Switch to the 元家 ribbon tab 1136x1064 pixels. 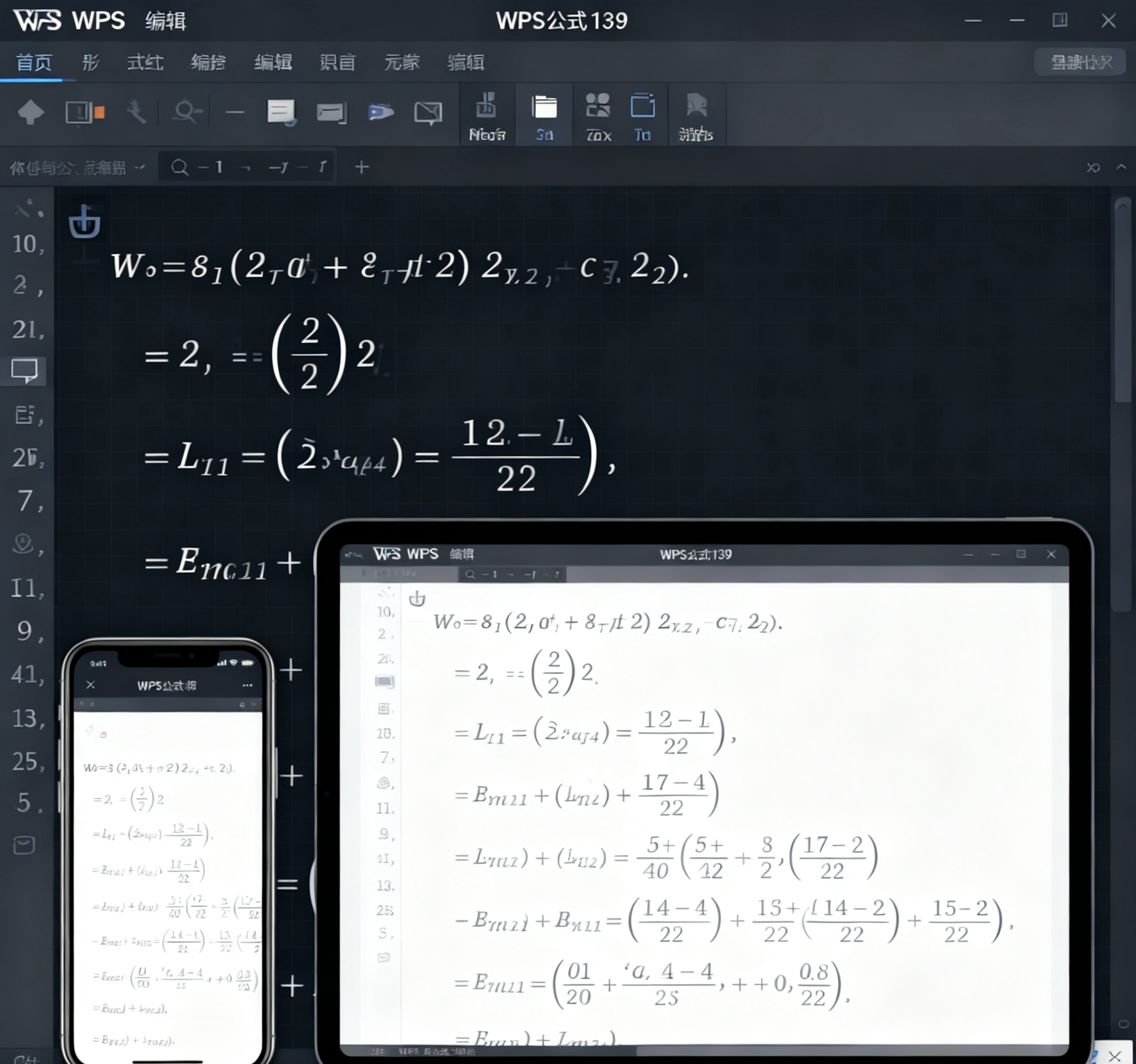pos(402,62)
